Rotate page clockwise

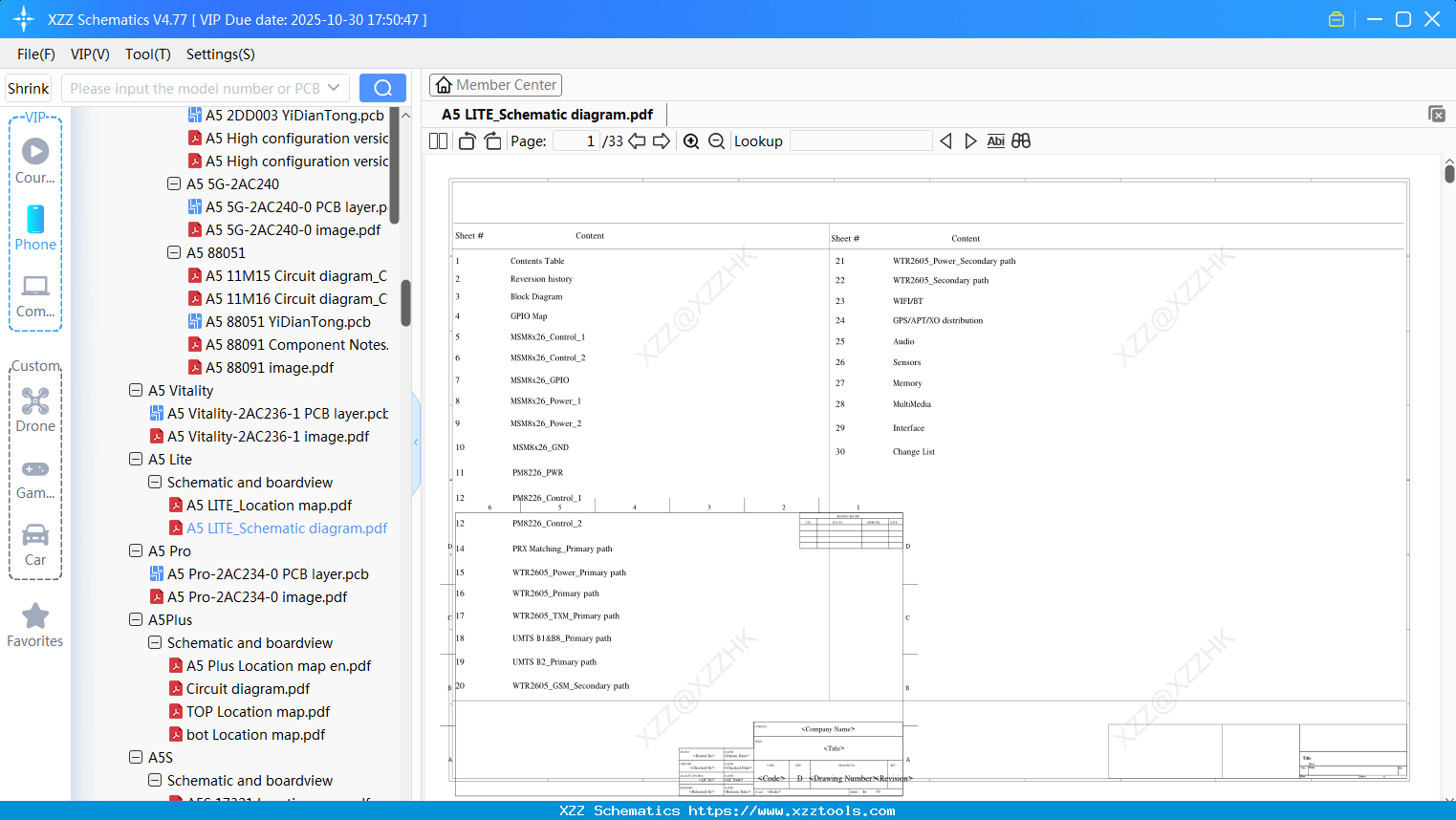pyautogui.click(x=492, y=141)
